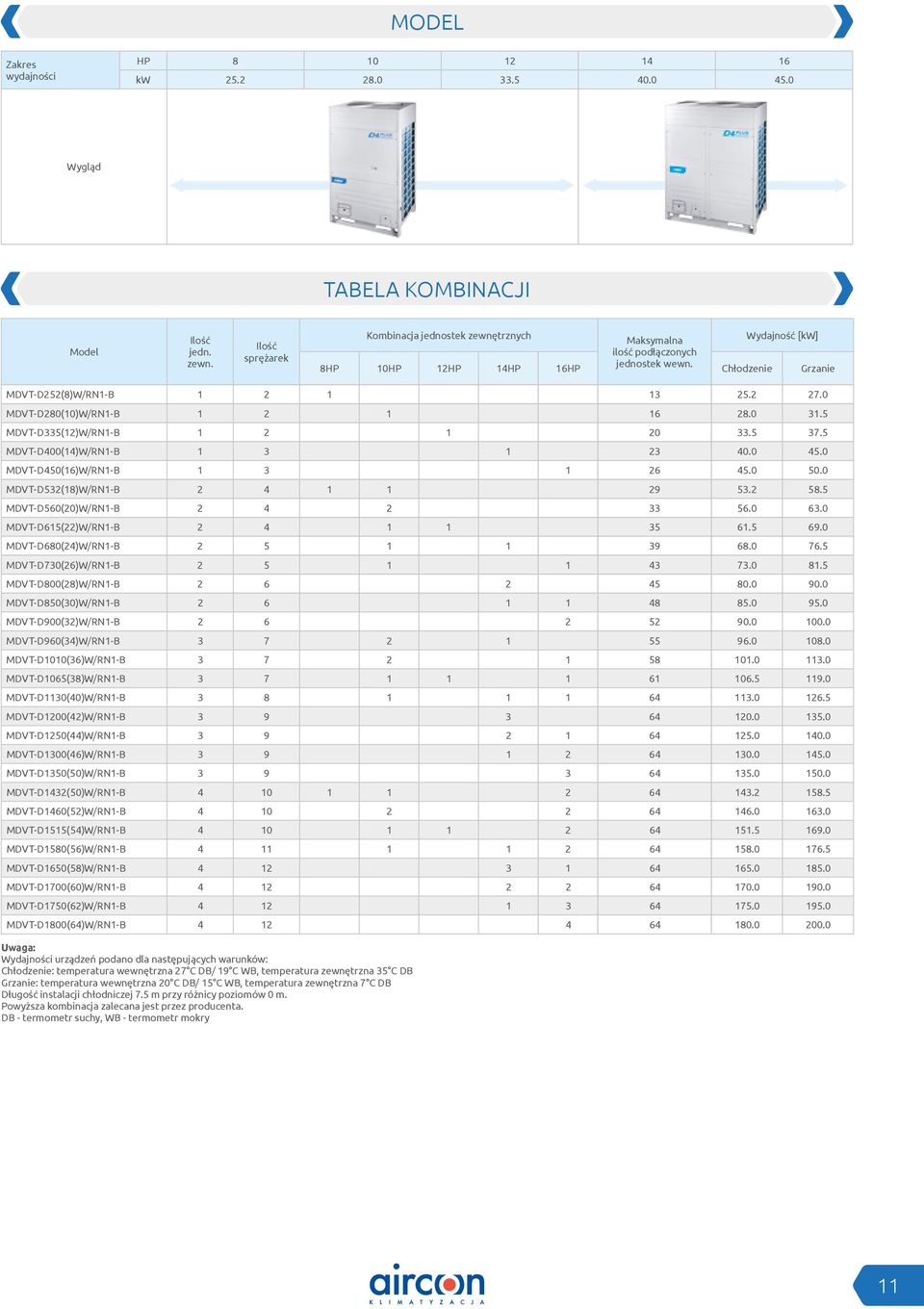This screenshot has width=924, height=1309.
Task: Select the 'Grzanie: temperatura wewnętrzna 20°C' note line
Action: pos(196,983)
